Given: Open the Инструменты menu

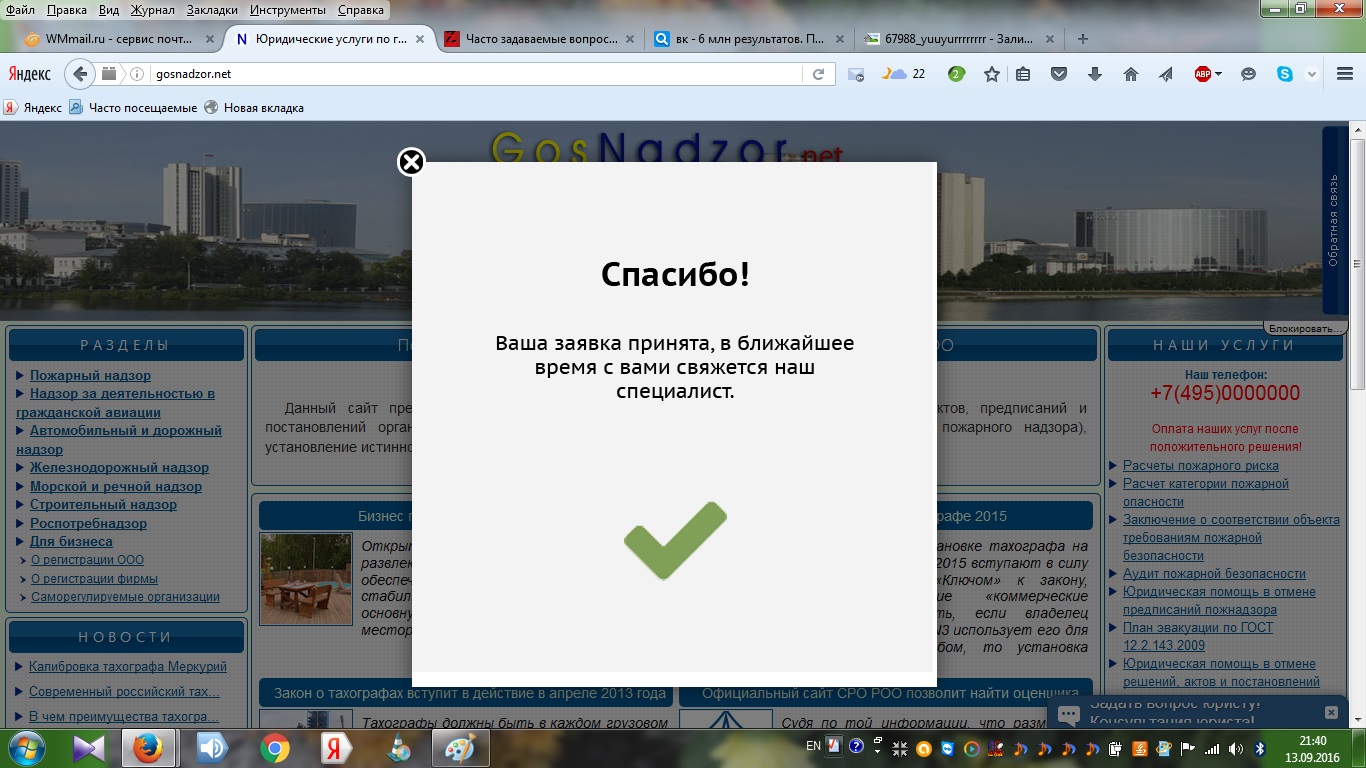Looking at the screenshot, I should coord(289,10).
